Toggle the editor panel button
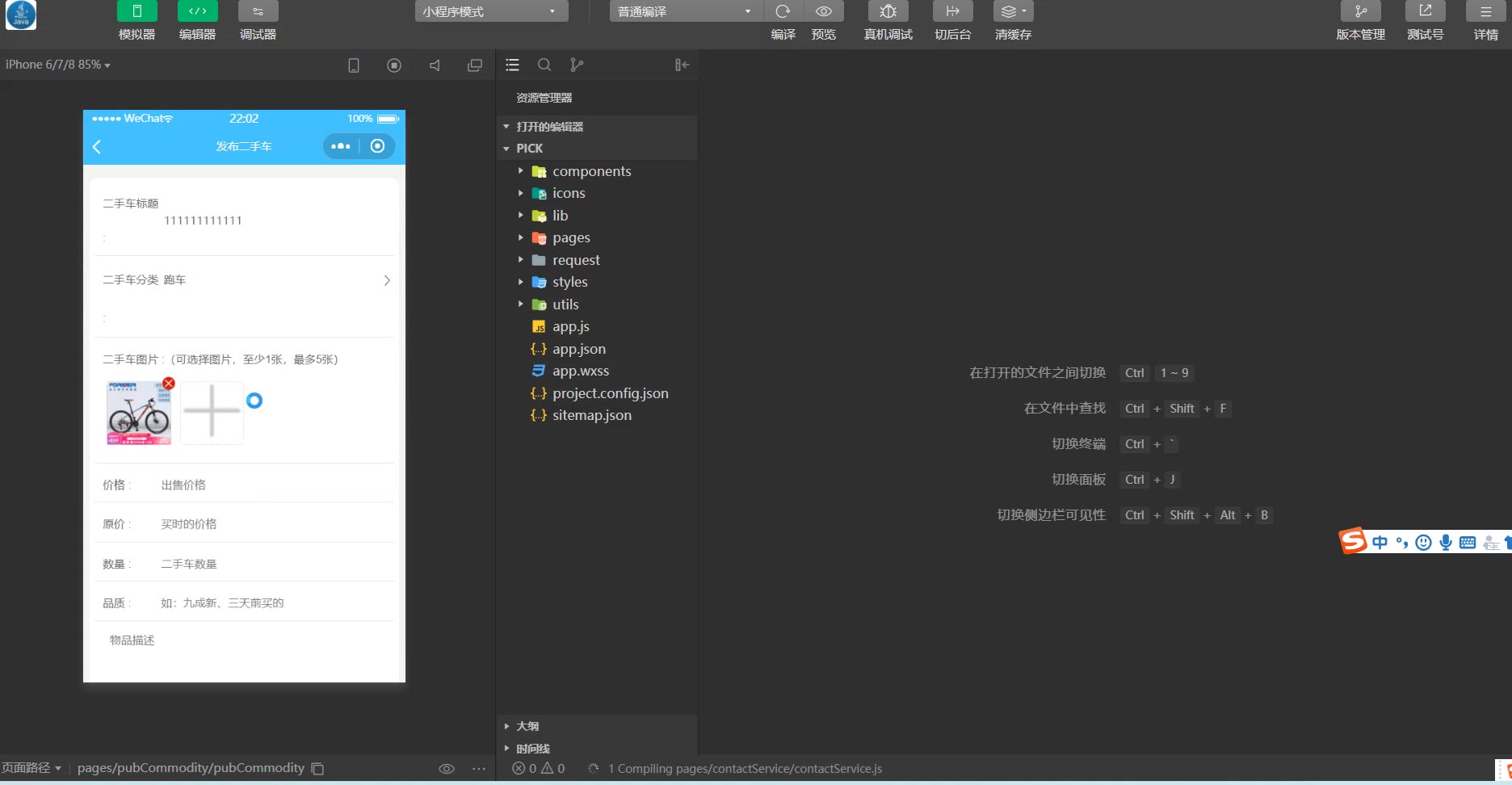The height and width of the screenshot is (785, 1512). 197,11
